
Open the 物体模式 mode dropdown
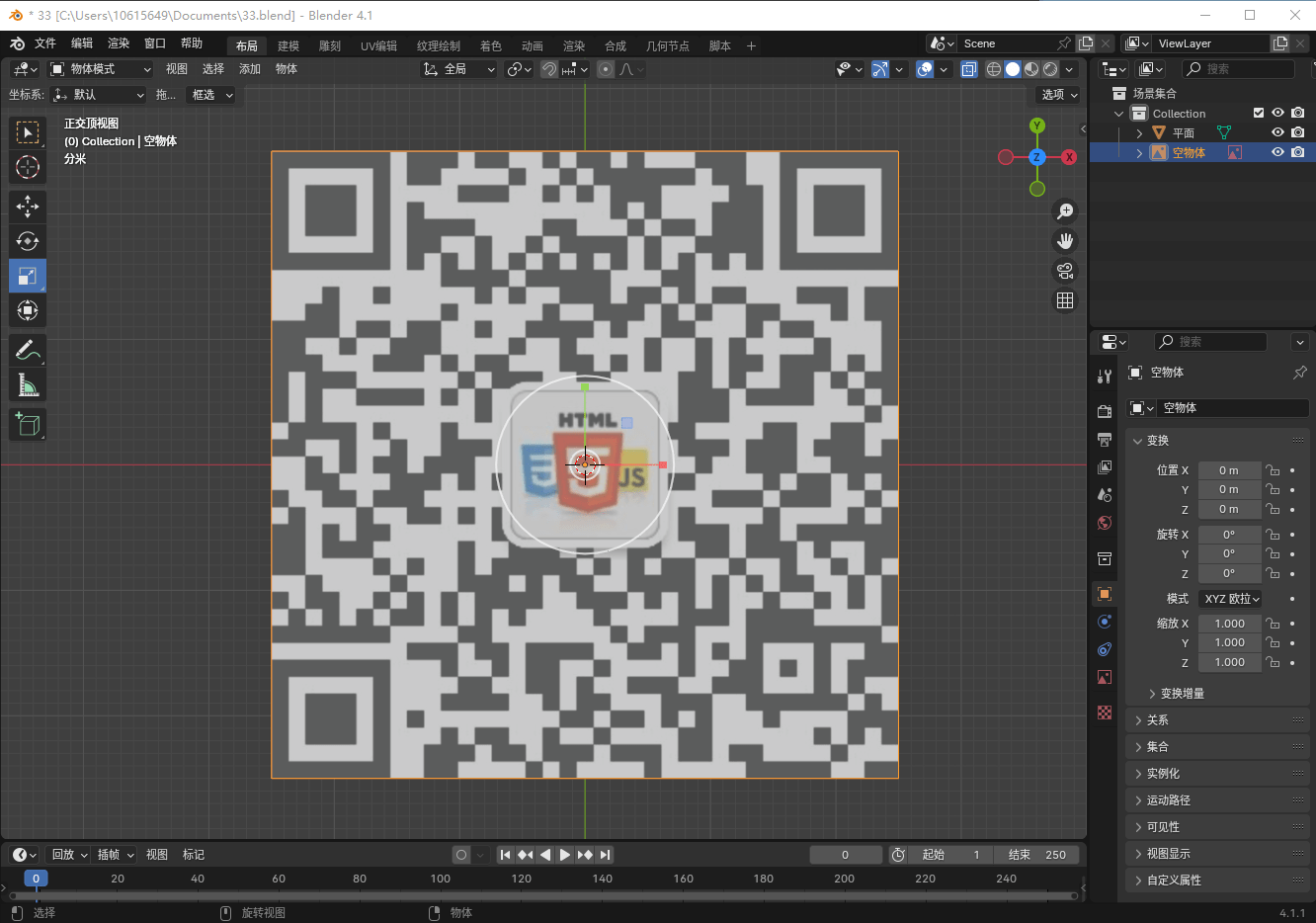click(101, 69)
